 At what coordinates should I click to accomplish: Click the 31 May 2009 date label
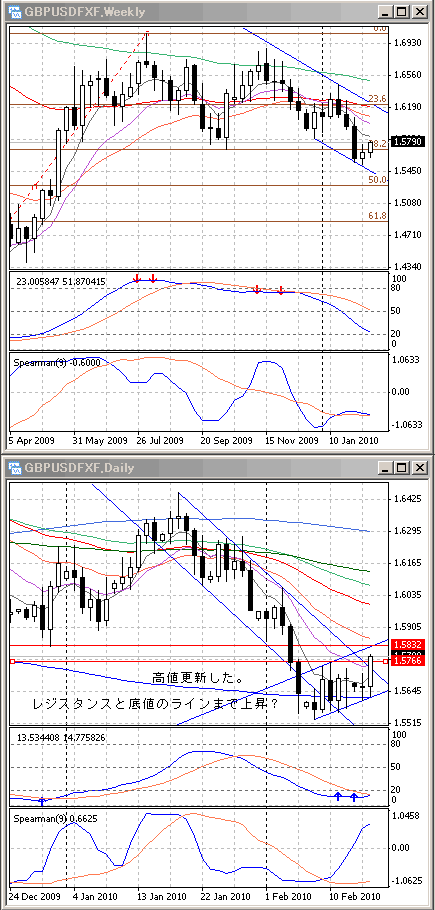tap(102, 440)
